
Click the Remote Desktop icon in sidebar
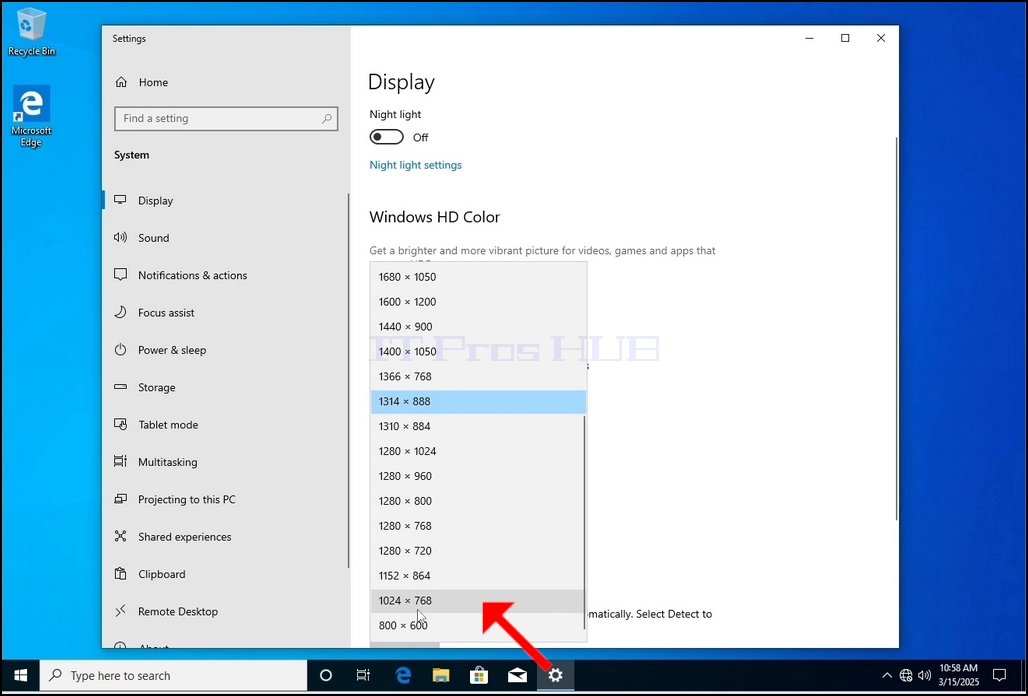point(121,611)
